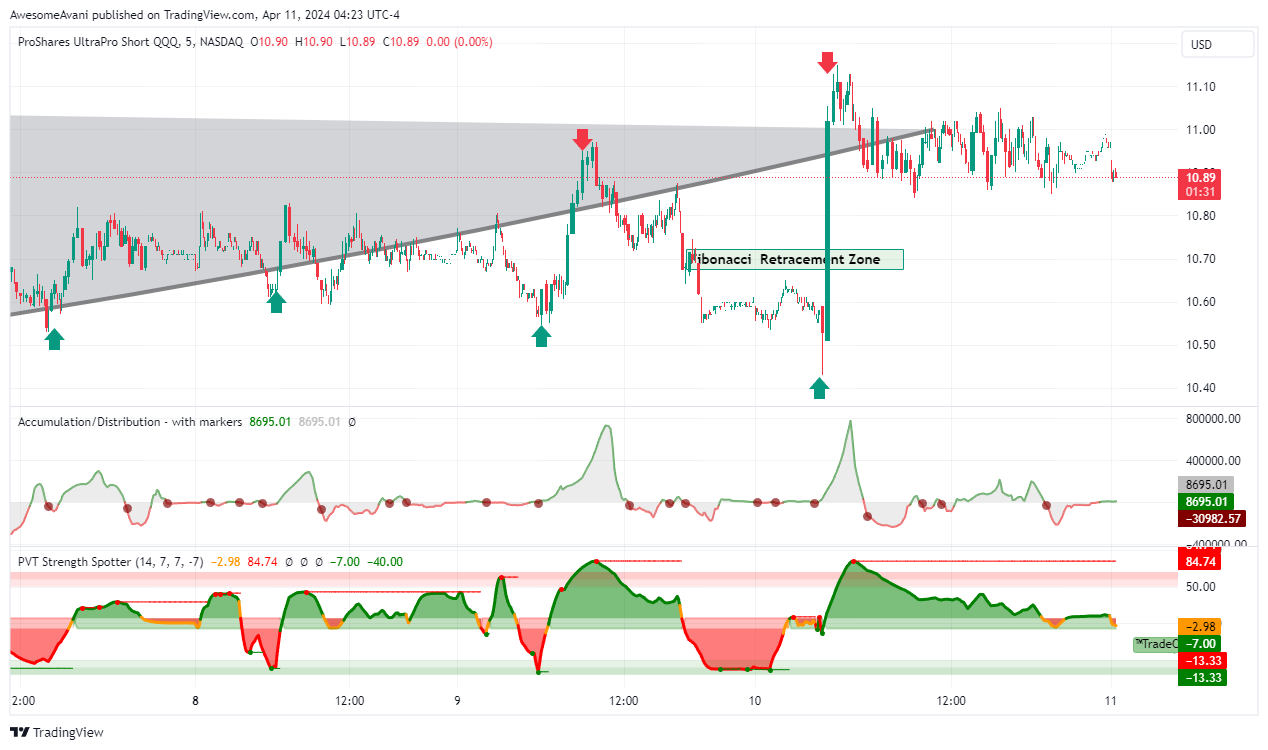Viewport: 1268px width, 750px height.
Task: Click the red current price label 10.89
Action: (x=1199, y=177)
